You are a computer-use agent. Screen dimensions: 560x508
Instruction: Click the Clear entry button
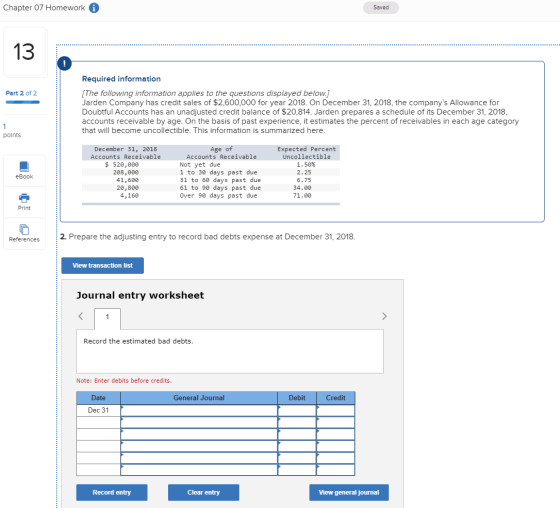[x=204, y=492]
